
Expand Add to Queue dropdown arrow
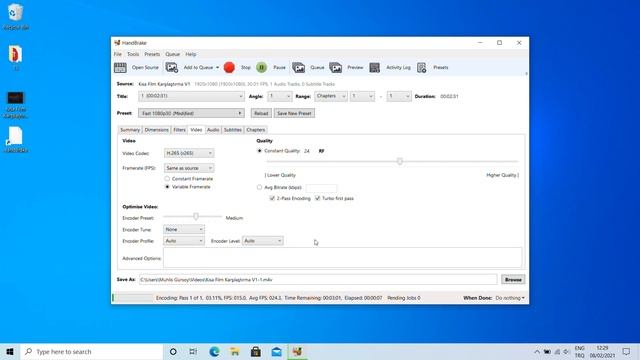[217, 68]
